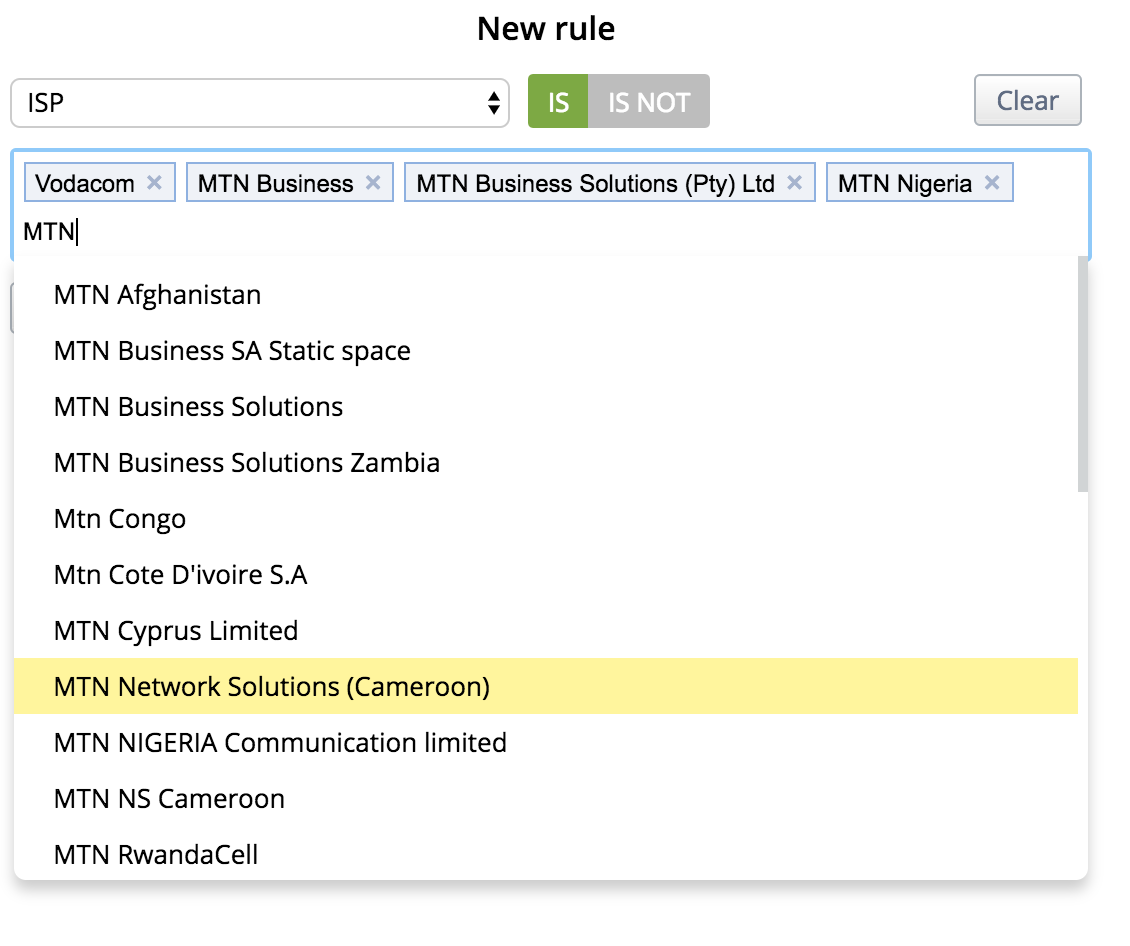The height and width of the screenshot is (946, 1130).
Task: Remove MTN Business Solutions (Pty) Ltd tag
Action: tap(794, 182)
